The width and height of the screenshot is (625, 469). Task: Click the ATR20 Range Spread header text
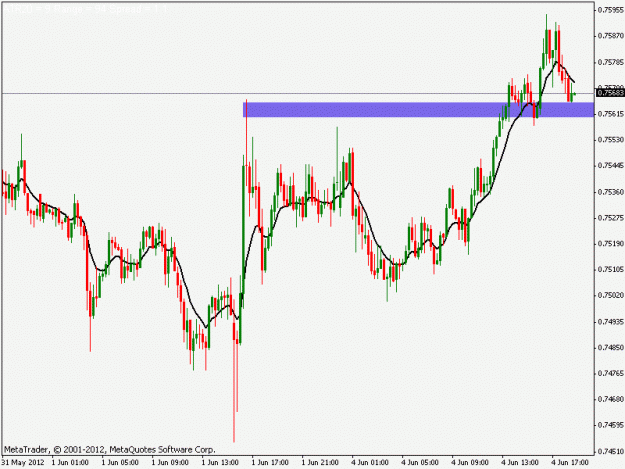click(85, 8)
